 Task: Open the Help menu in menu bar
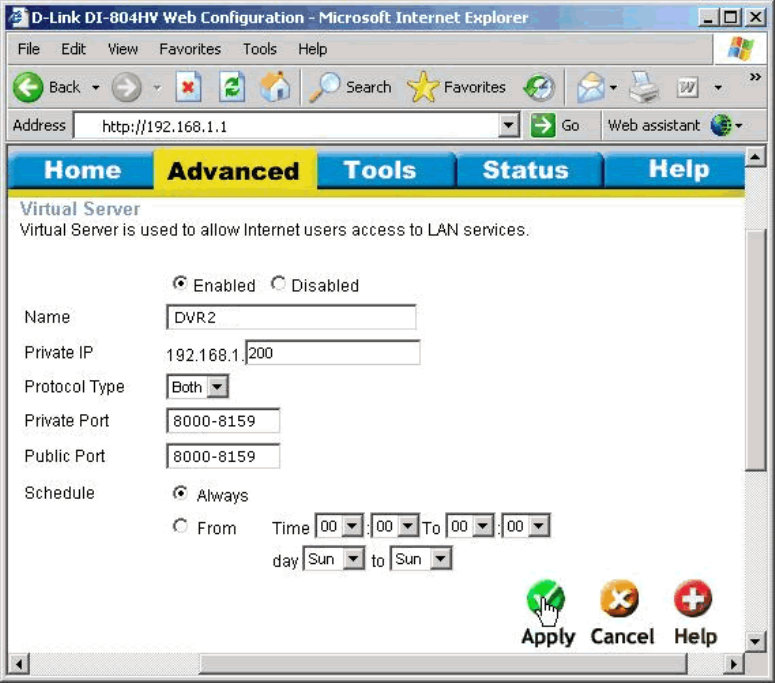[312, 49]
